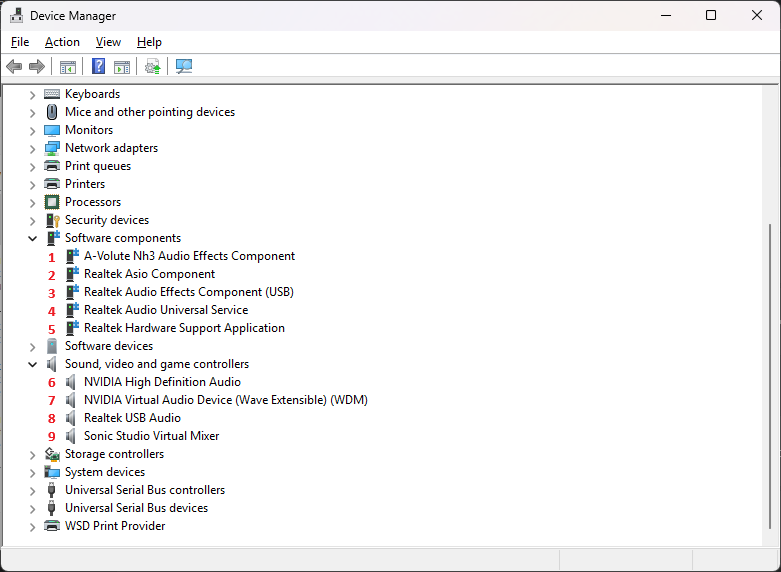Expand the Processors chevron

tap(32, 203)
